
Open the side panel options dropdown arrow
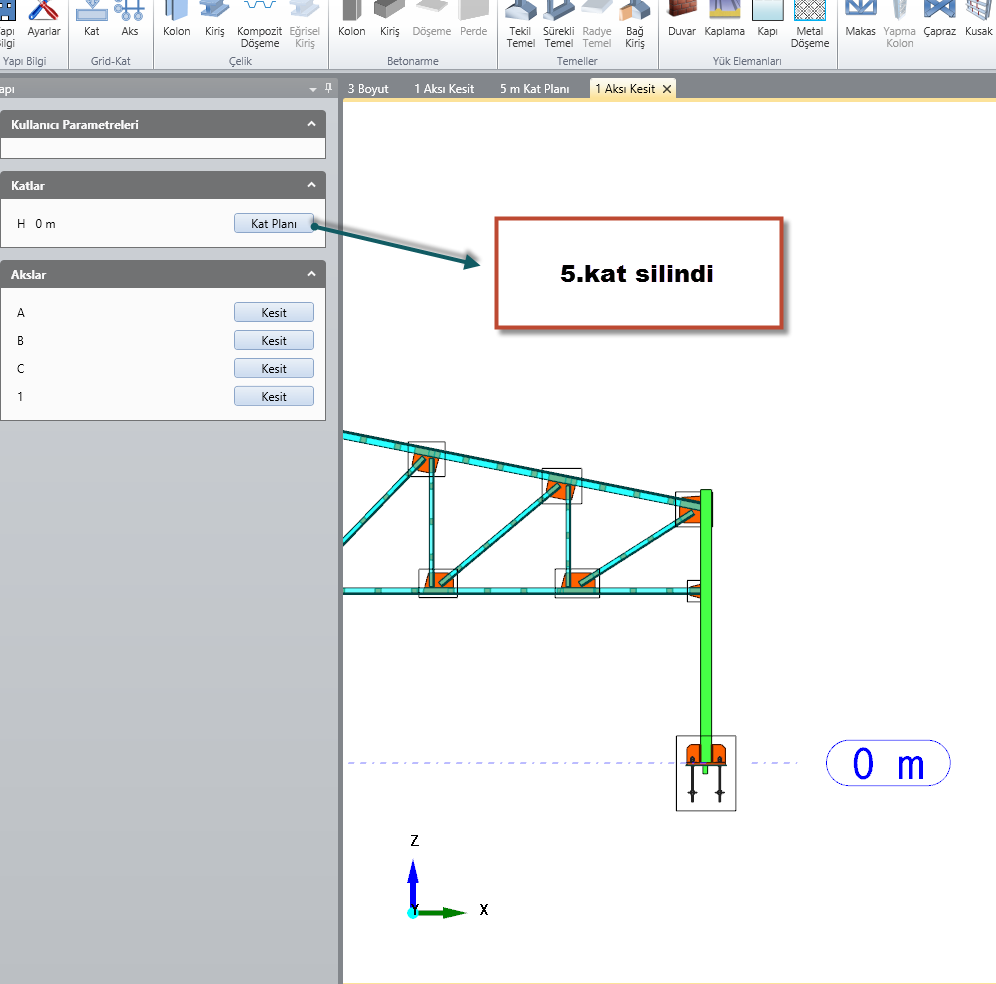click(x=313, y=89)
